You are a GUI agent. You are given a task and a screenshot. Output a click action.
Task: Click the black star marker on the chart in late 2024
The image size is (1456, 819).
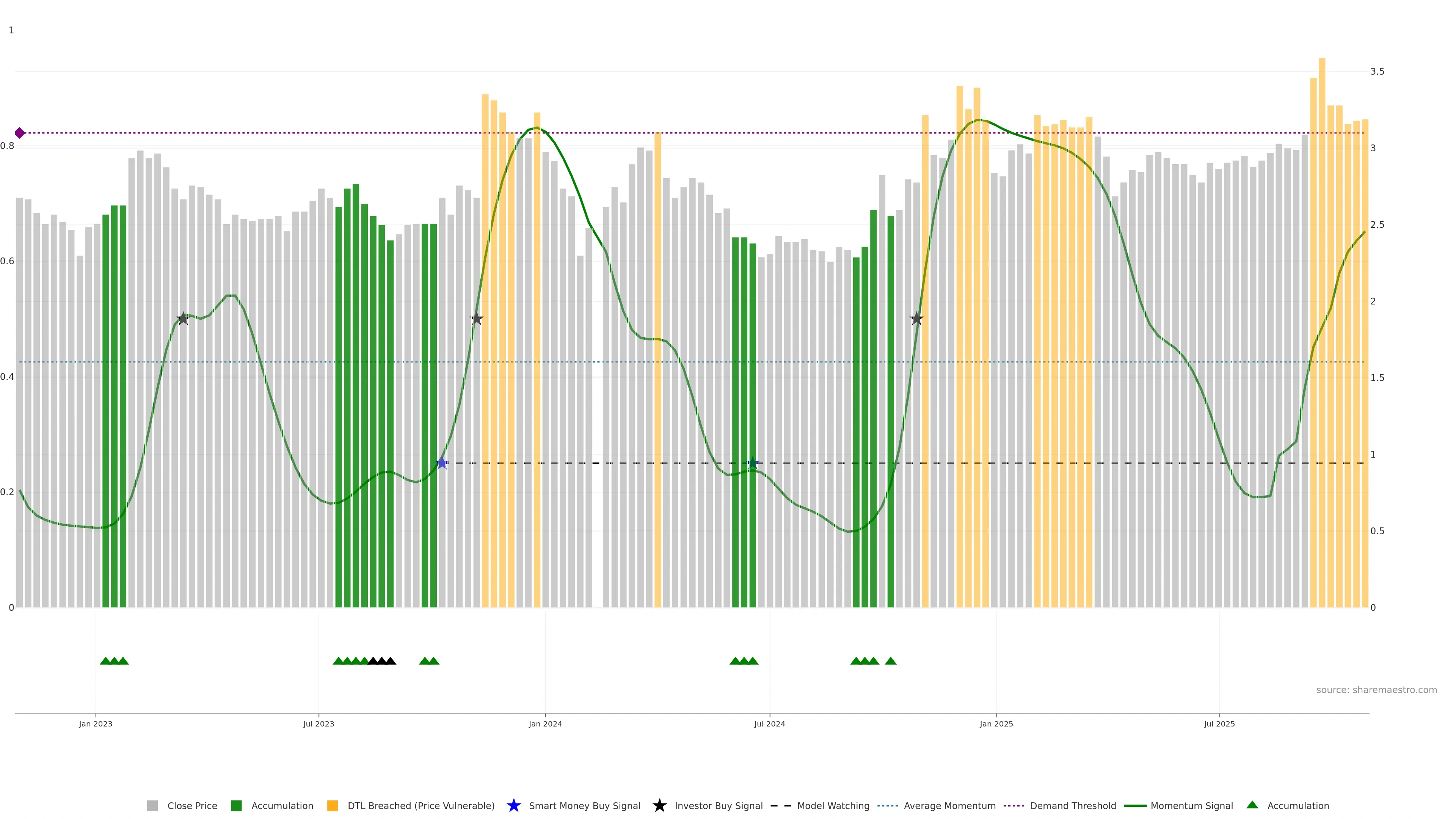click(916, 319)
